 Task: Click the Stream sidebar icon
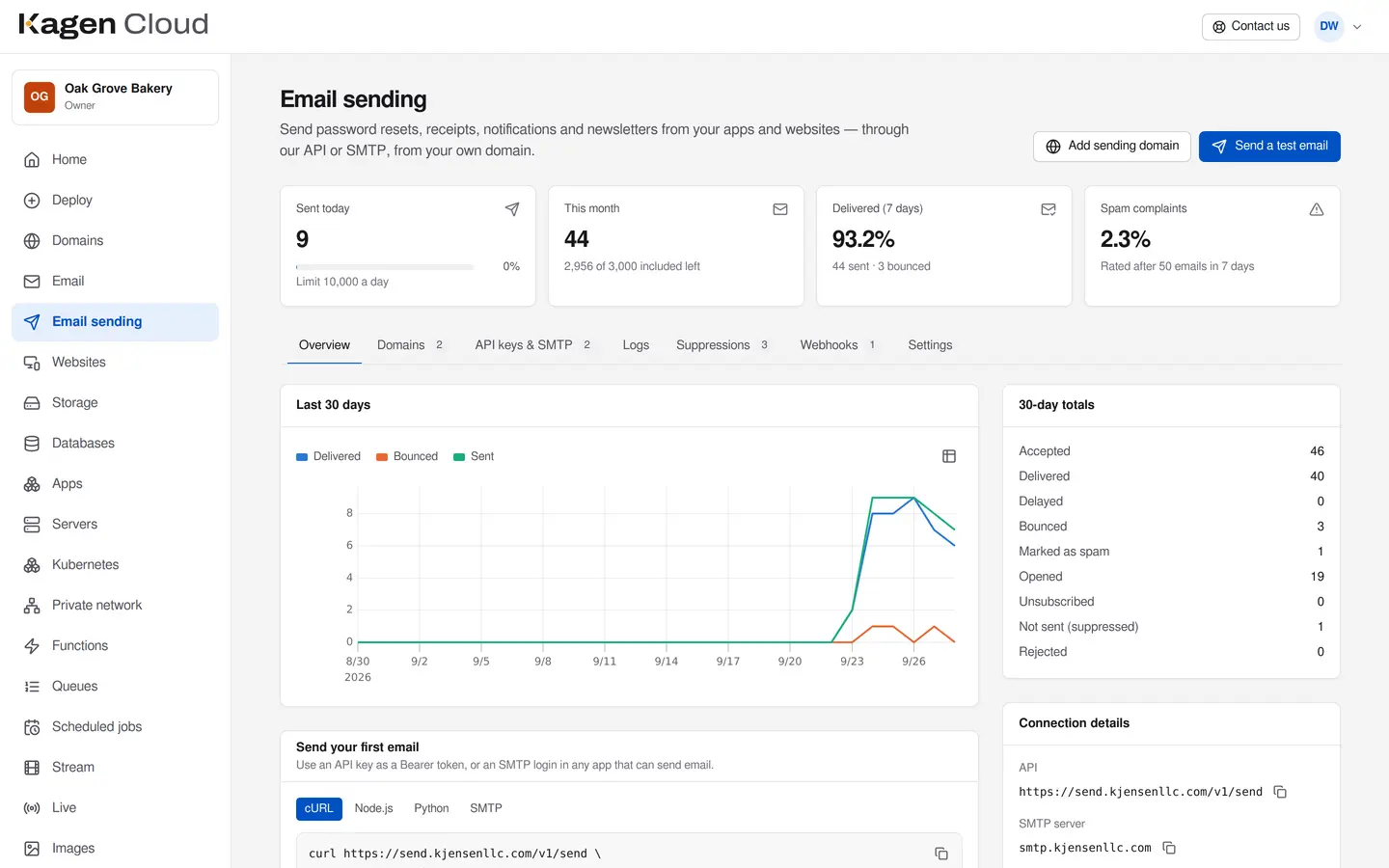(x=32, y=768)
